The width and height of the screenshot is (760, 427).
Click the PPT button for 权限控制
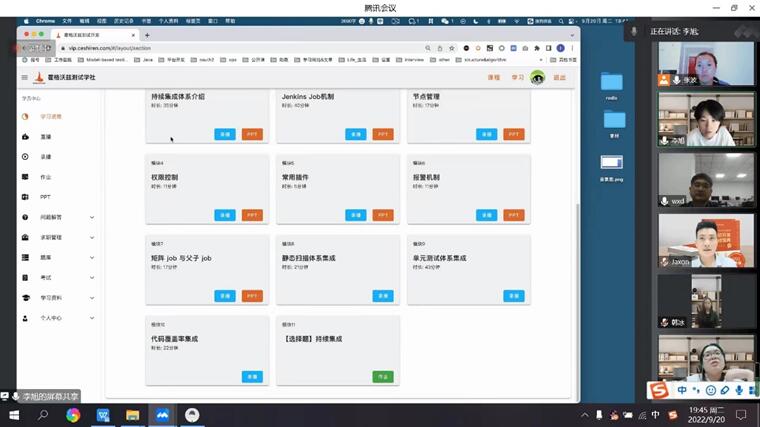[252, 215]
